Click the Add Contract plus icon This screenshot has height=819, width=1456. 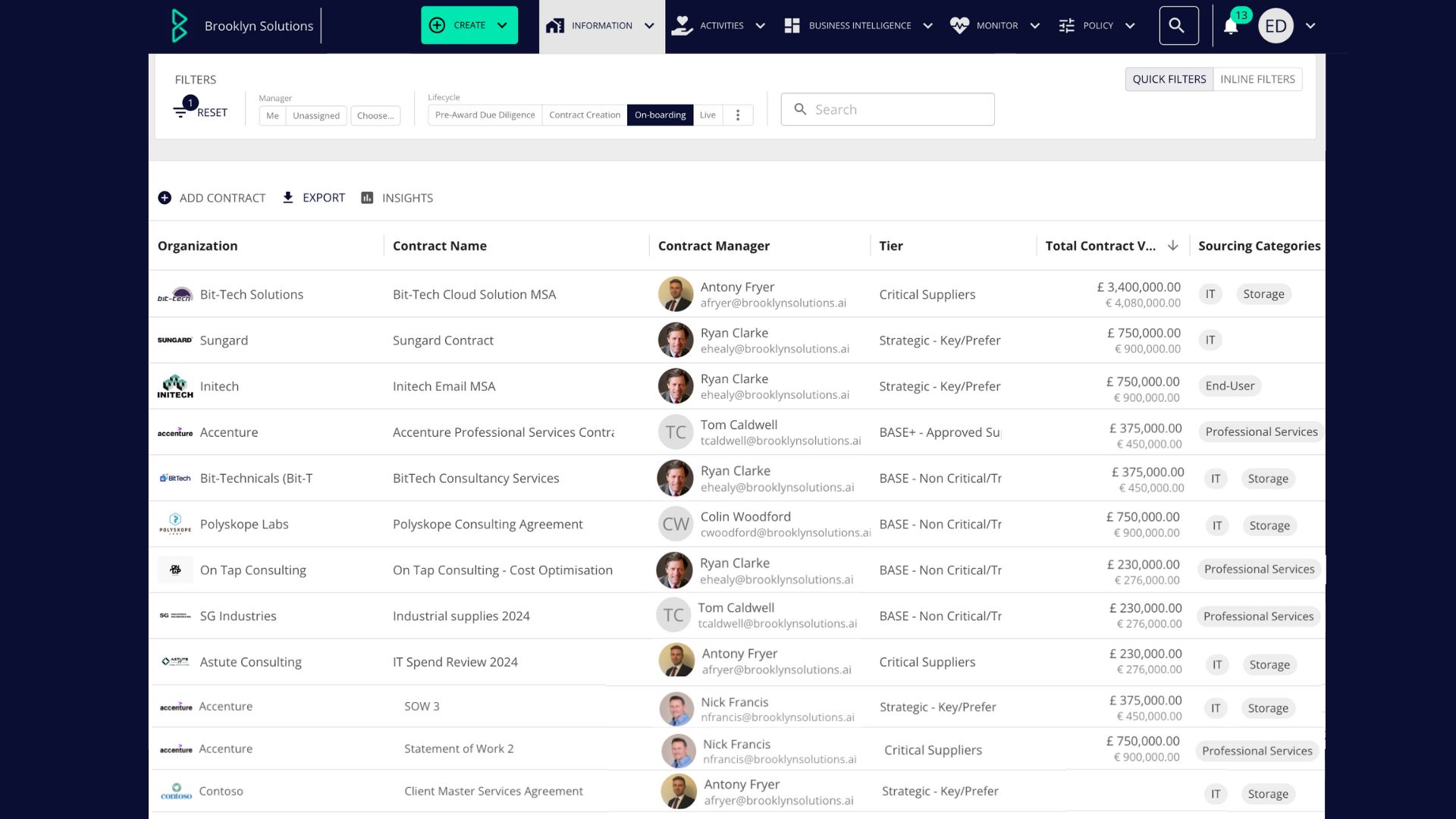(x=165, y=197)
